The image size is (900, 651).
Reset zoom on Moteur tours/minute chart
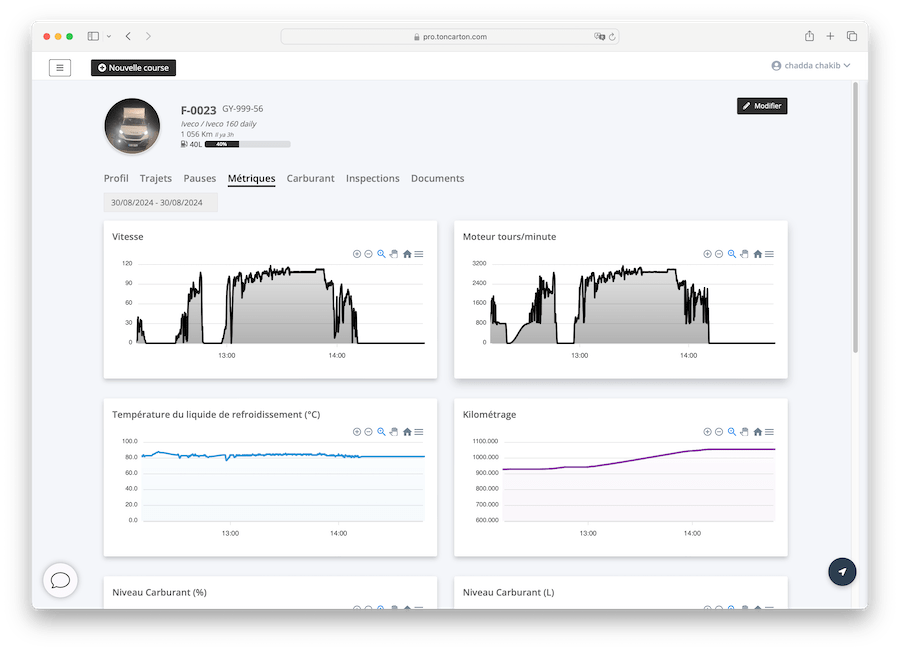tap(757, 254)
